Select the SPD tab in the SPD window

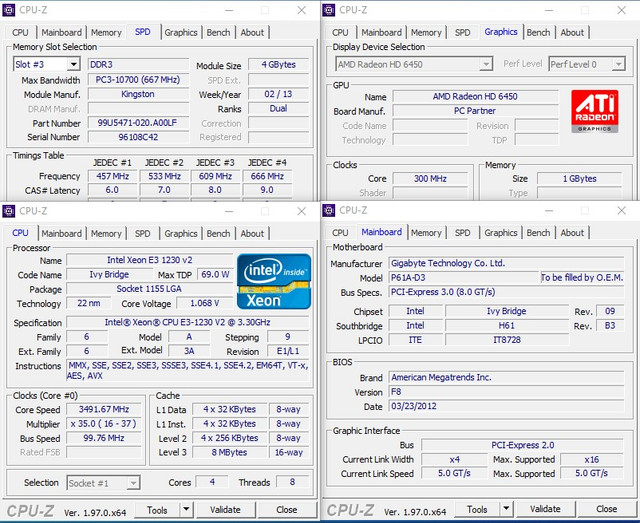click(142, 31)
